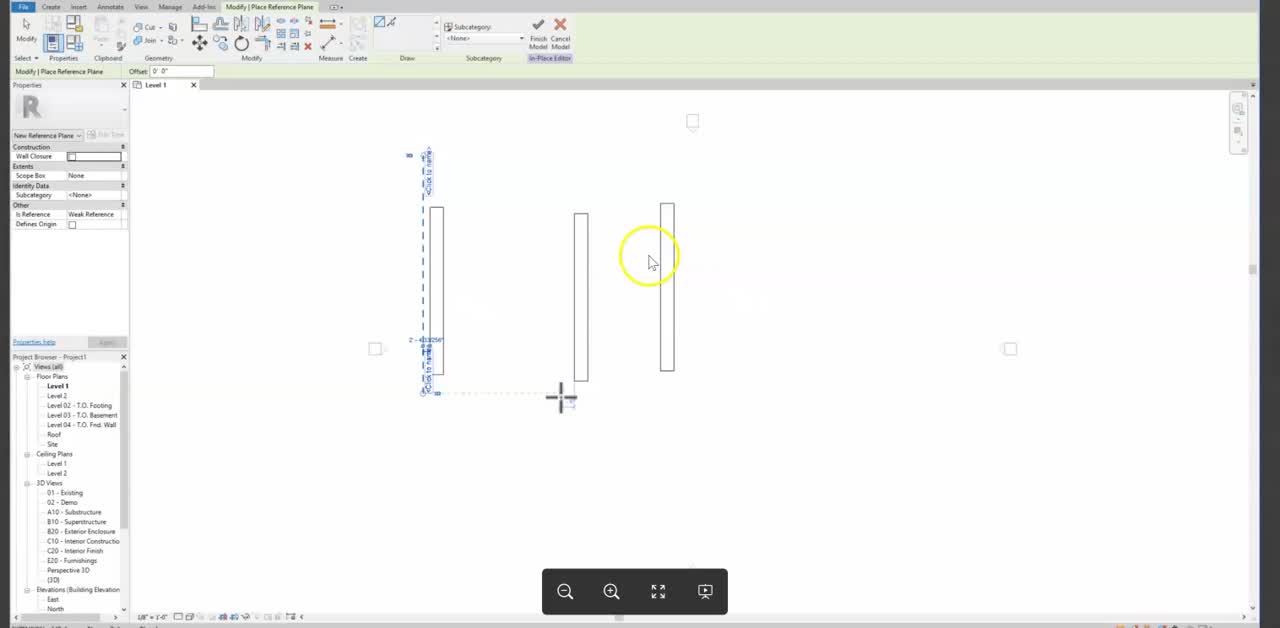This screenshot has height=628, width=1280.
Task: Open the New Reference Plane type selector dropdown
Action: (80, 135)
